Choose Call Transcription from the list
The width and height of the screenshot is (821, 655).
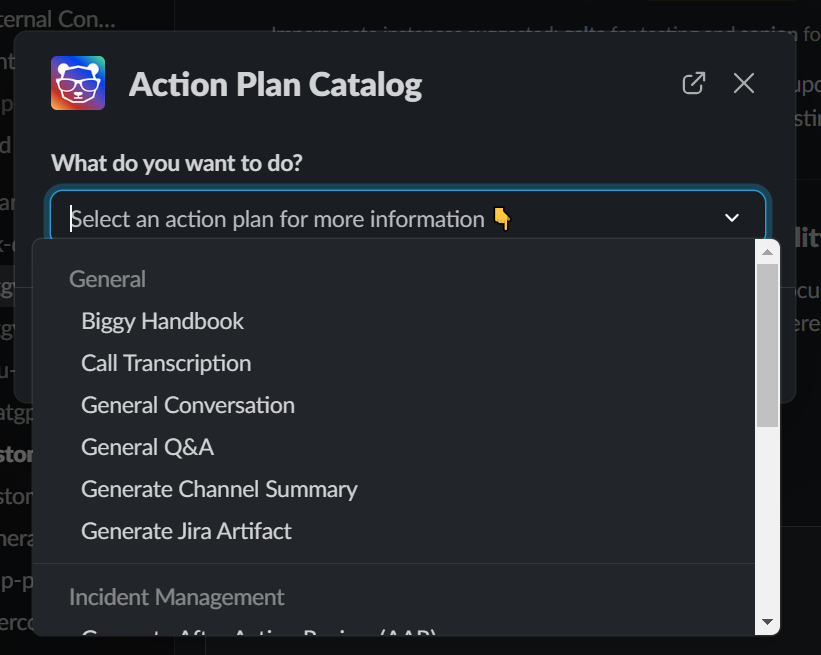tap(166, 363)
